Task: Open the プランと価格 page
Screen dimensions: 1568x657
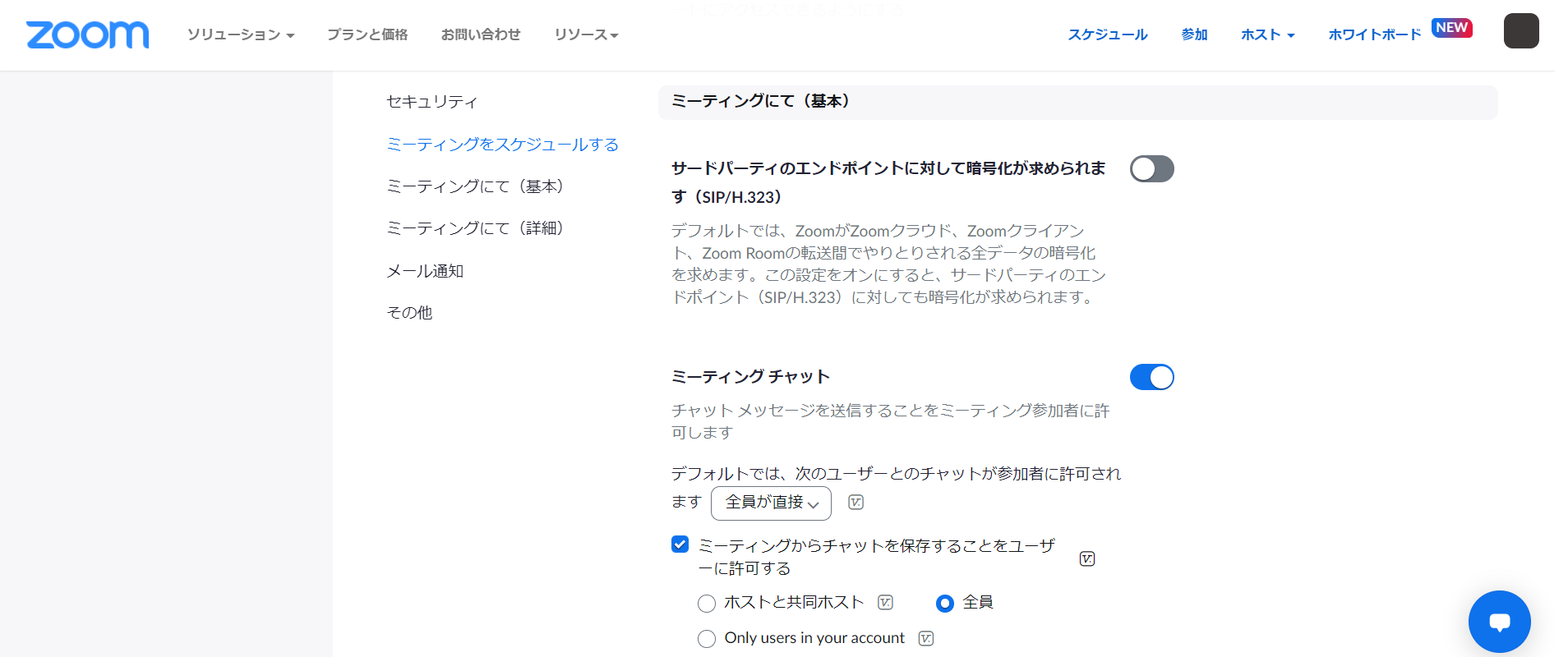Action: tap(367, 34)
